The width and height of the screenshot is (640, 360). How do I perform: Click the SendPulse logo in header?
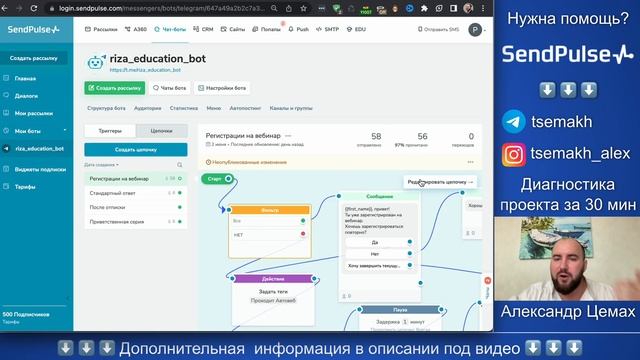(x=33, y=29)
